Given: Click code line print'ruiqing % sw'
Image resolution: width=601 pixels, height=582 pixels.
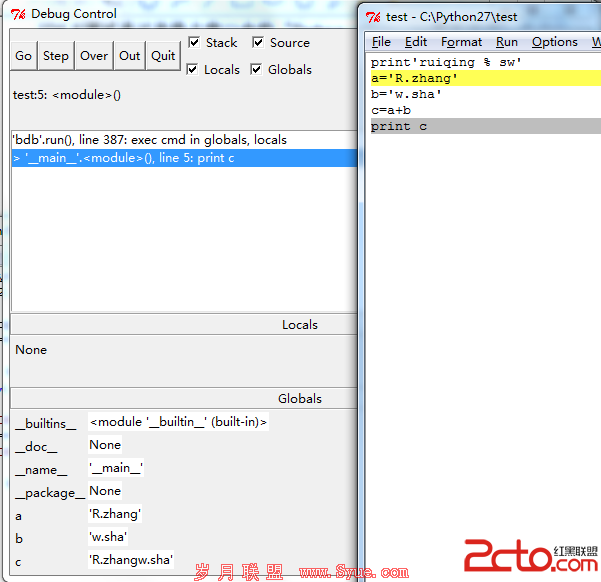Looking at the screenshot, I should click(x=446, y=62).
